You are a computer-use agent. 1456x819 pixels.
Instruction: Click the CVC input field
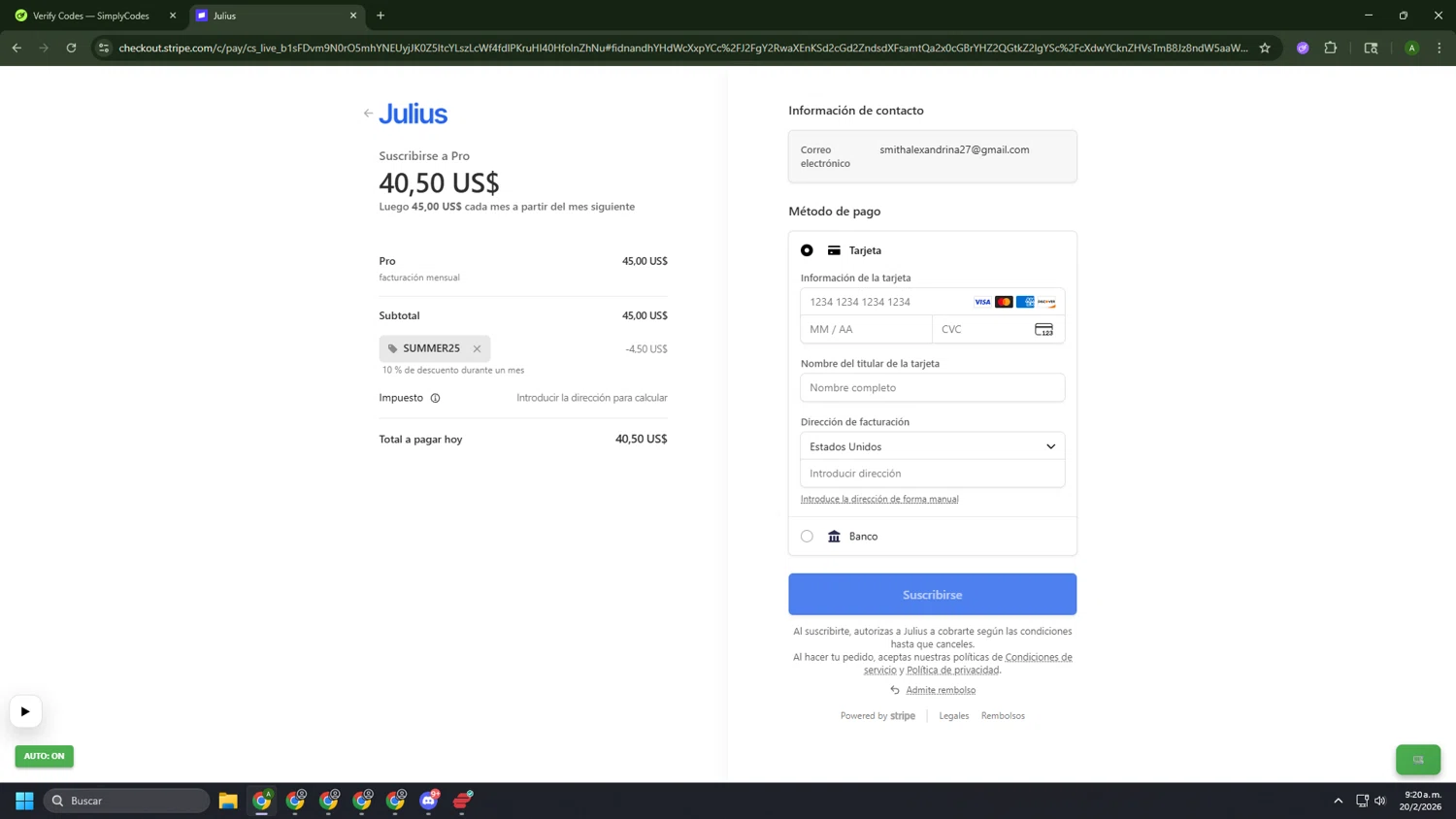tap(998, 329)
